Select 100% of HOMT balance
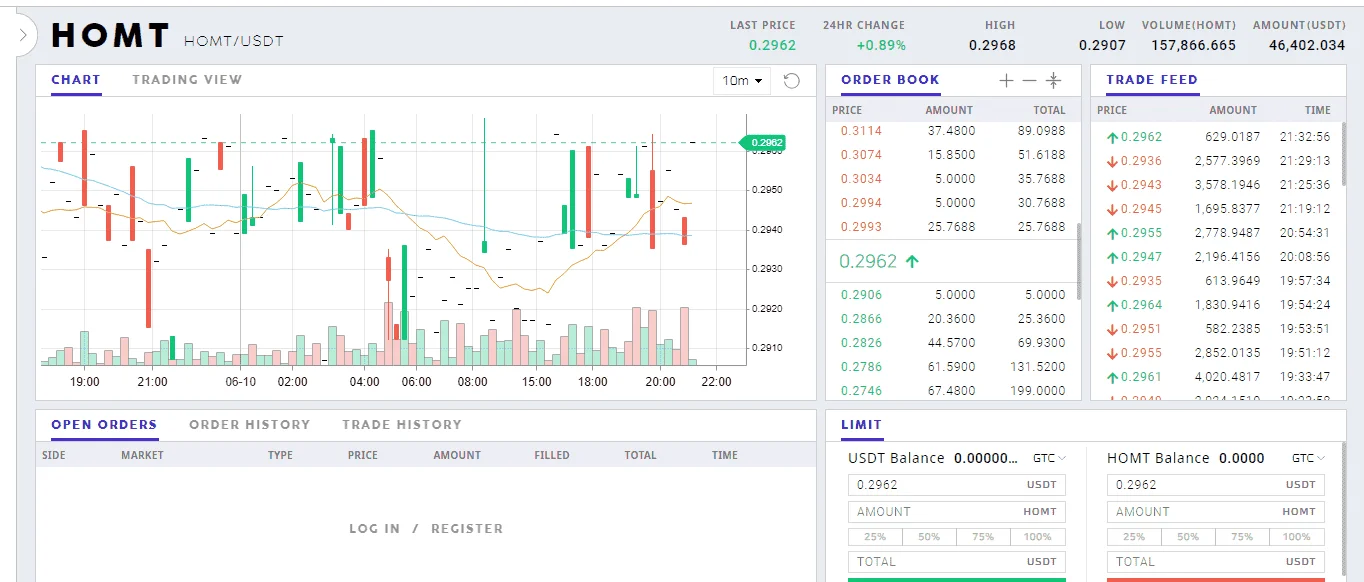The height and width of the screenshot is (582, 1364). [1297, 537]
